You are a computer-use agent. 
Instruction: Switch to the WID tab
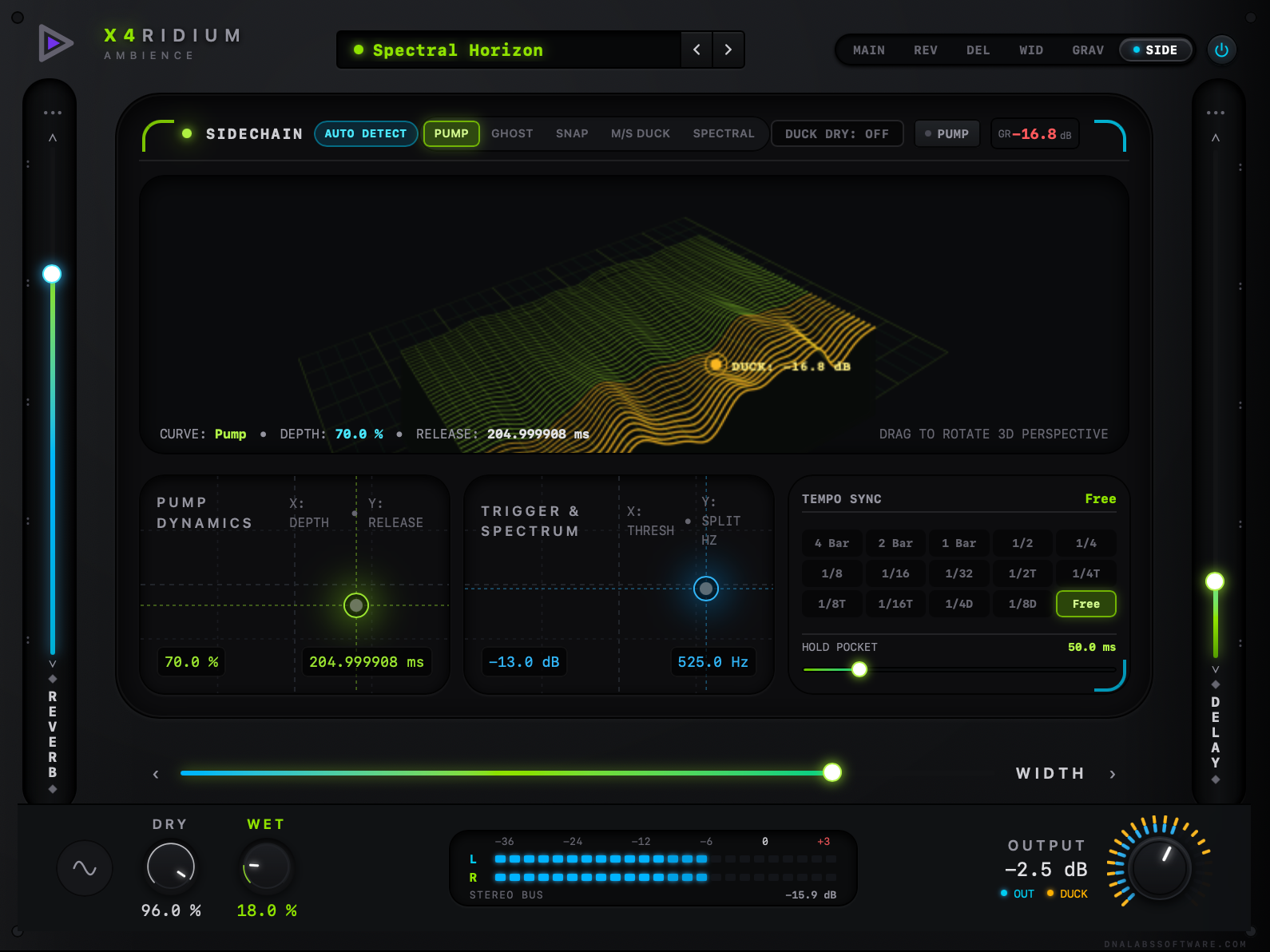click(1031, 50)
